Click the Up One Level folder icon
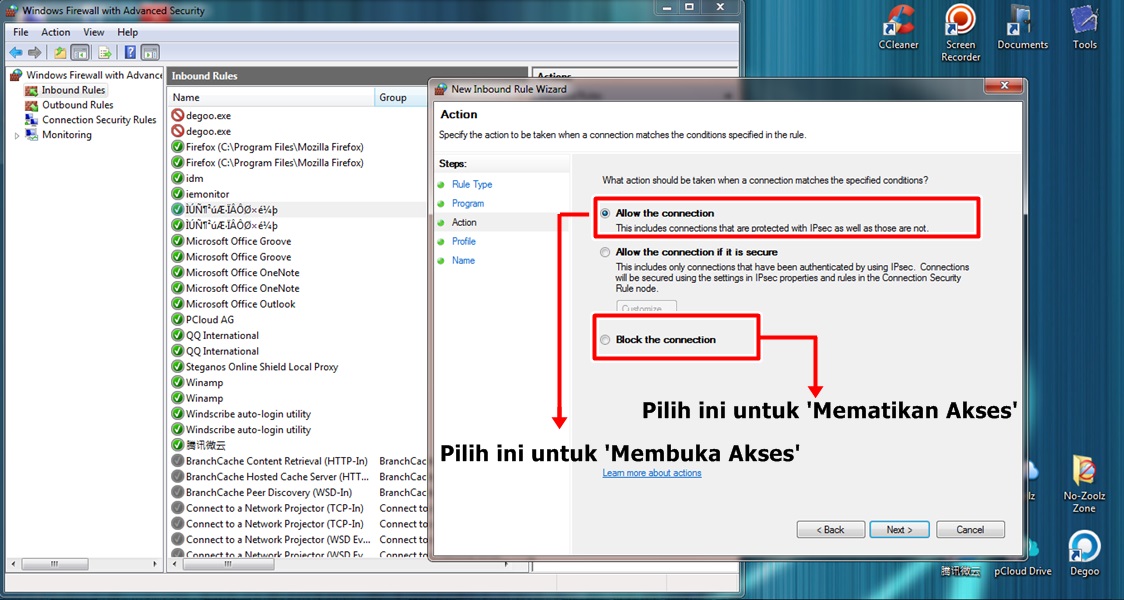The image size is (1124, 600). [60, 52]
